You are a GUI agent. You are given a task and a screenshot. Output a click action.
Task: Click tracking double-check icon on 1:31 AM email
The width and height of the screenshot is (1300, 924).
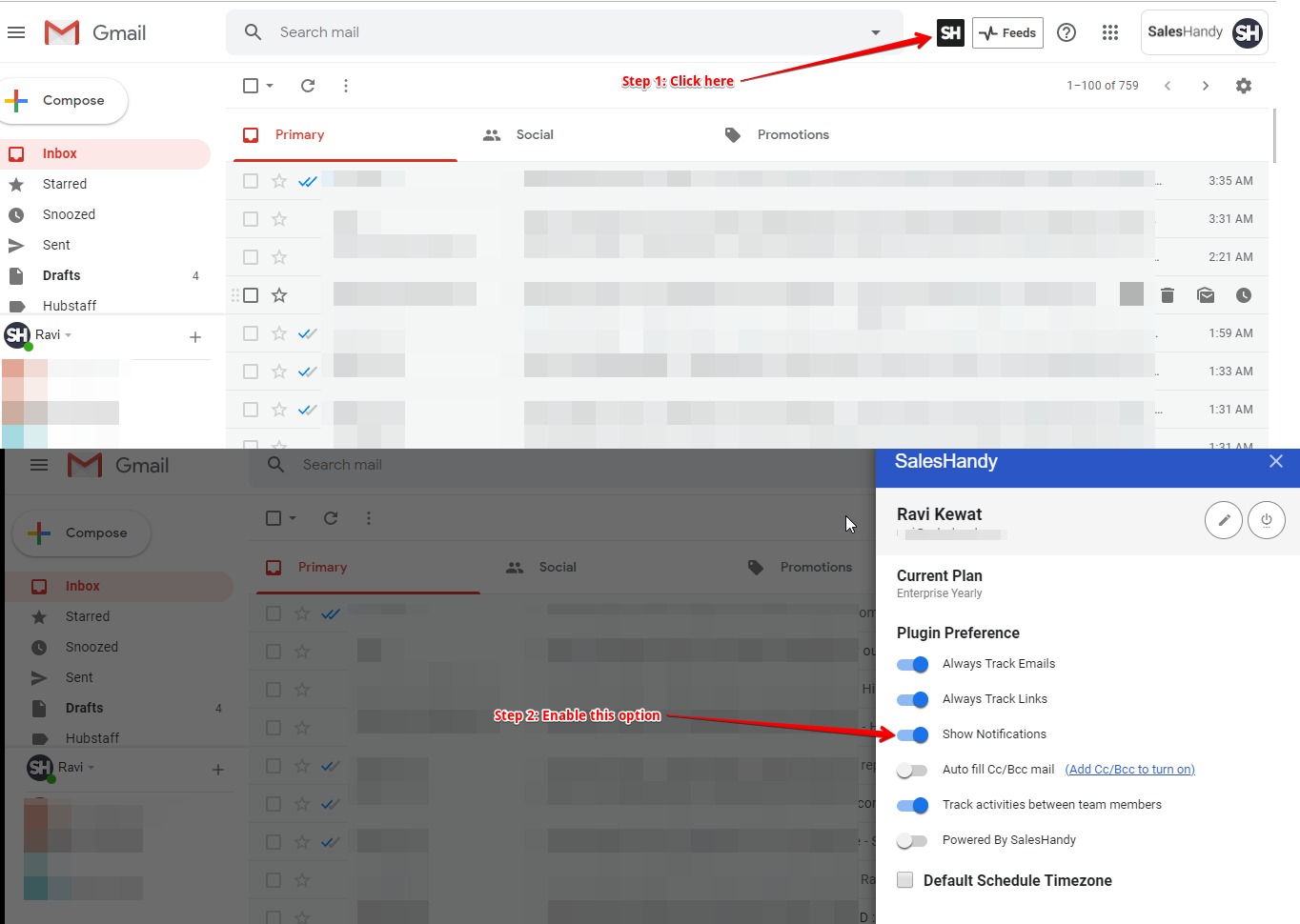click(x=308, y=410)
